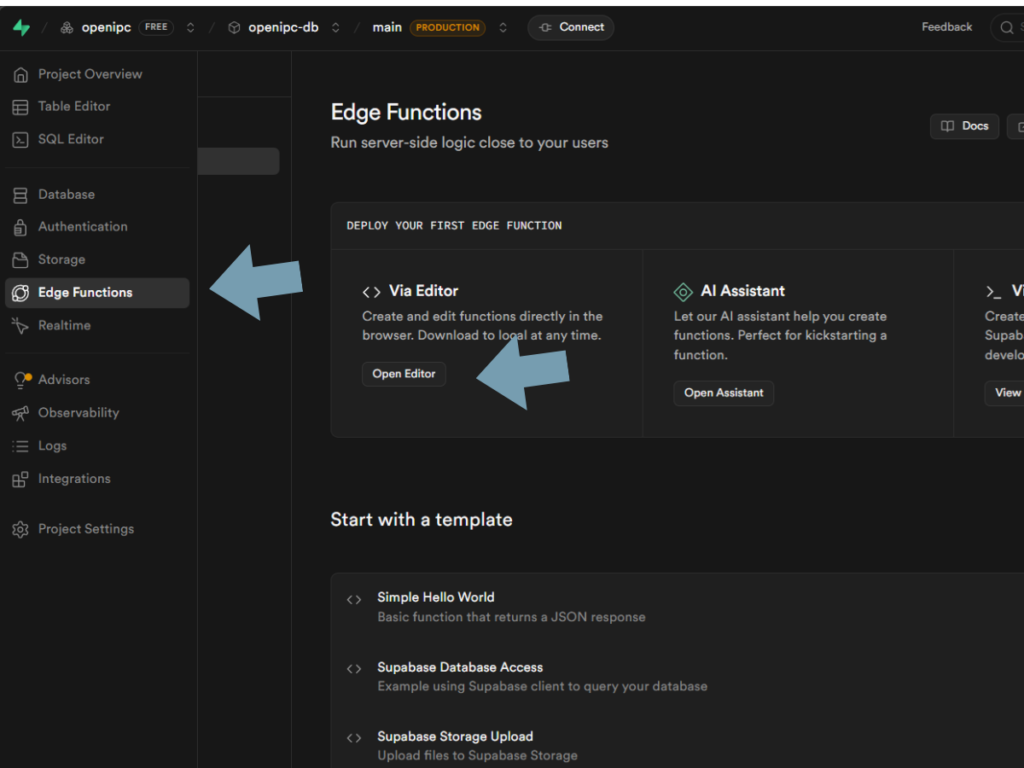Image resolution: width=1024 pixels, height=768 pixels.
Task: Click the Simple Hello World code icon
Action: pyautogui.click(x=354, y=600)
